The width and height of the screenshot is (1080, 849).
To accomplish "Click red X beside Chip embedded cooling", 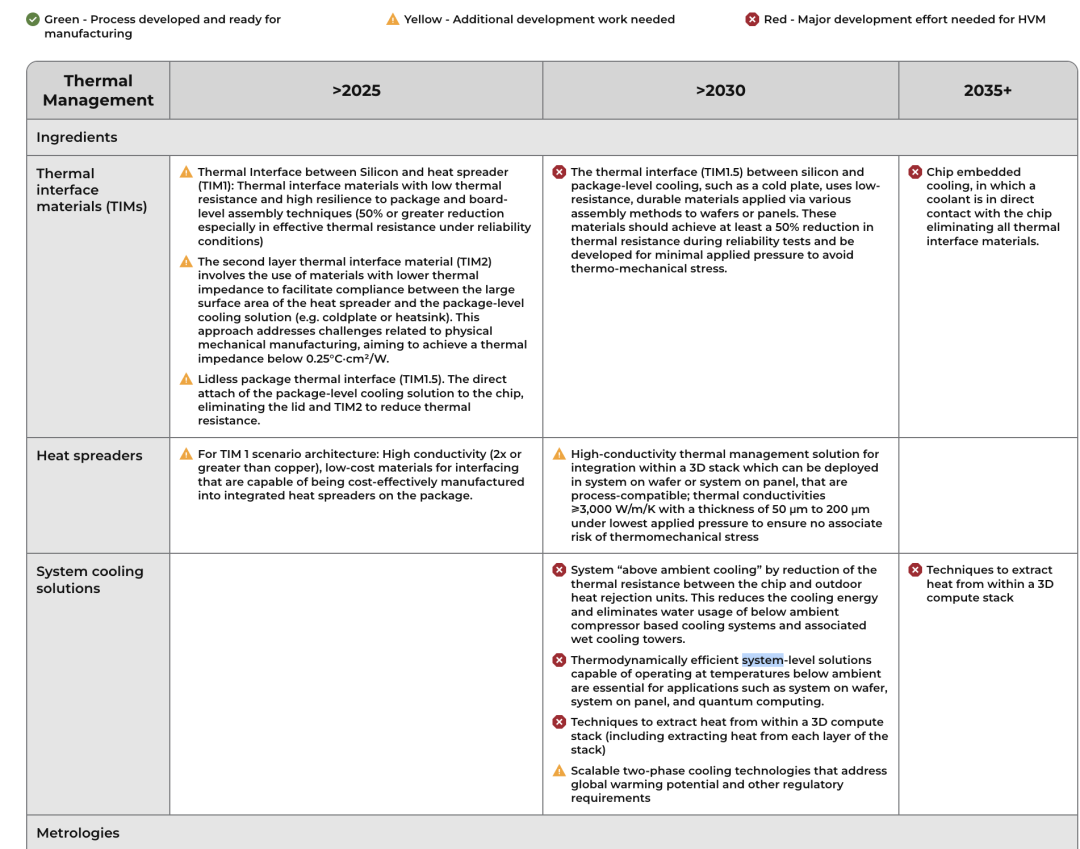I will [915, 172].
